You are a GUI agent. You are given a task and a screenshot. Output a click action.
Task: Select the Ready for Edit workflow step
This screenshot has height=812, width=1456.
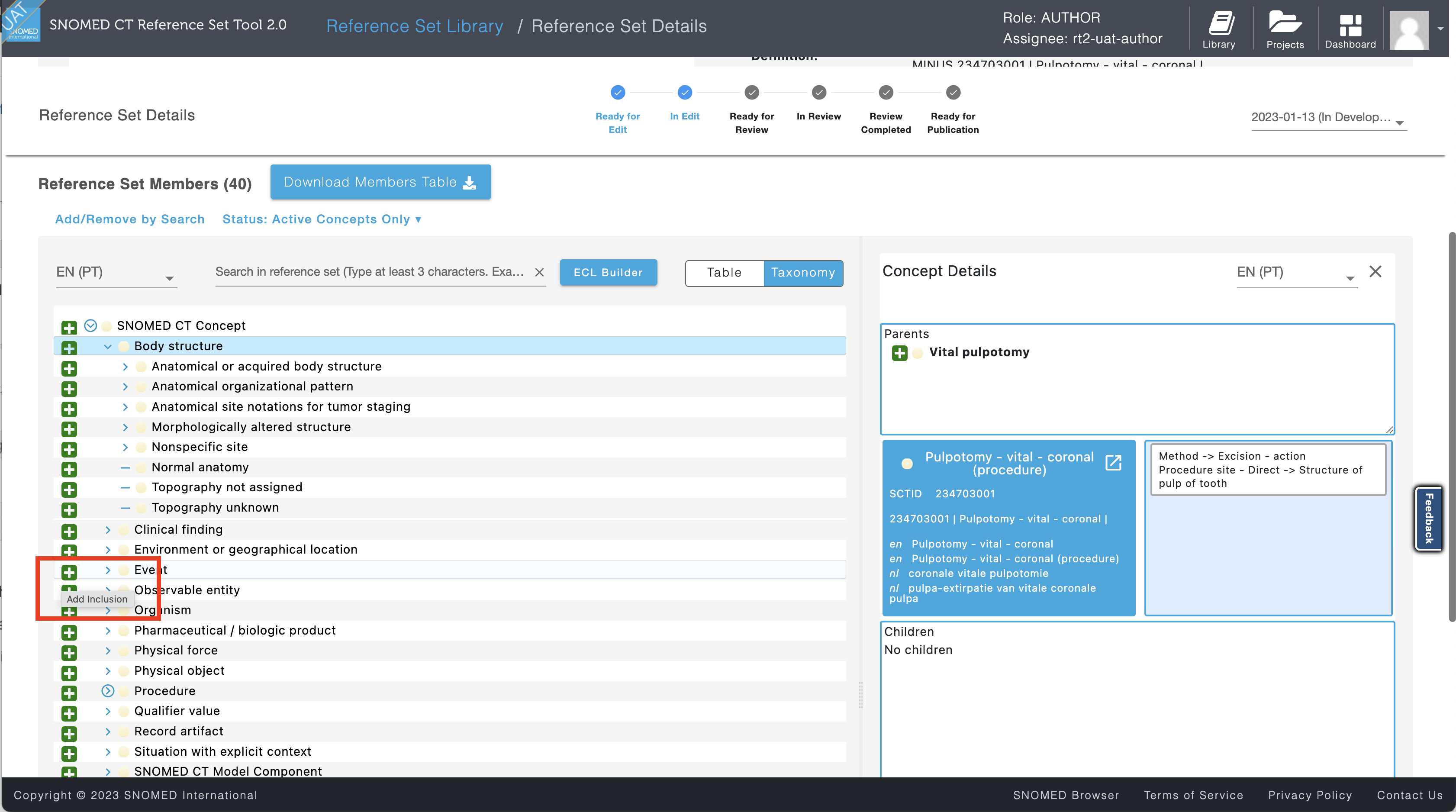(x=618, y=110)
